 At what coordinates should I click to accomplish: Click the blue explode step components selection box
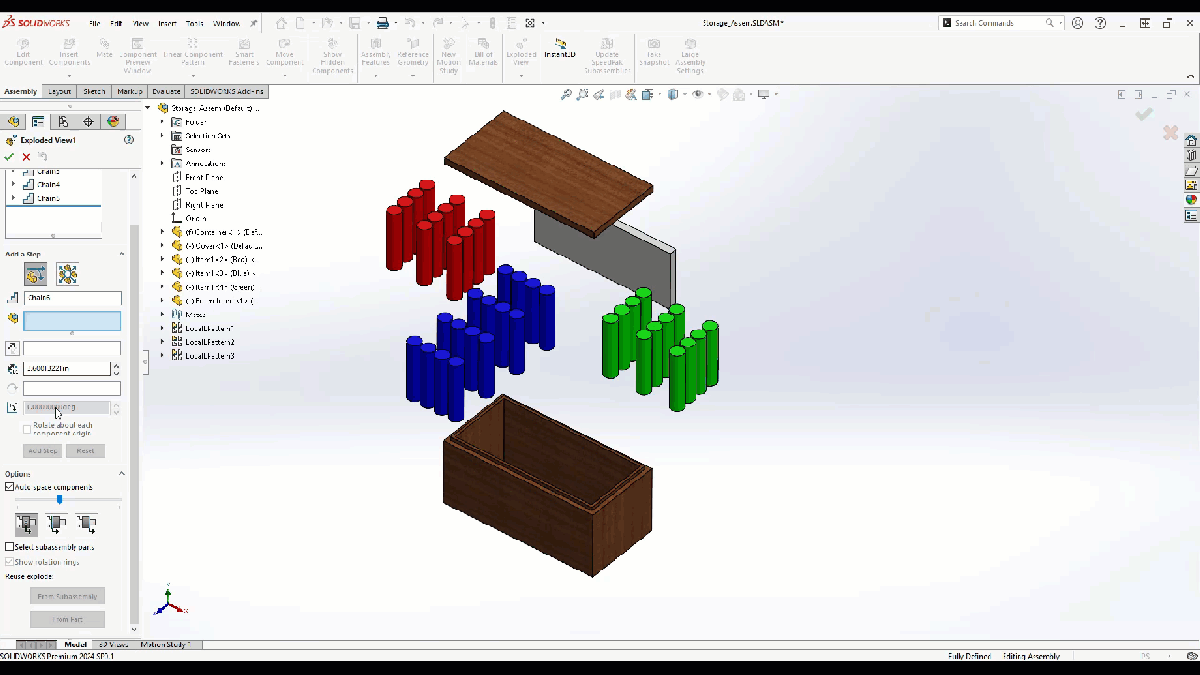72,321
